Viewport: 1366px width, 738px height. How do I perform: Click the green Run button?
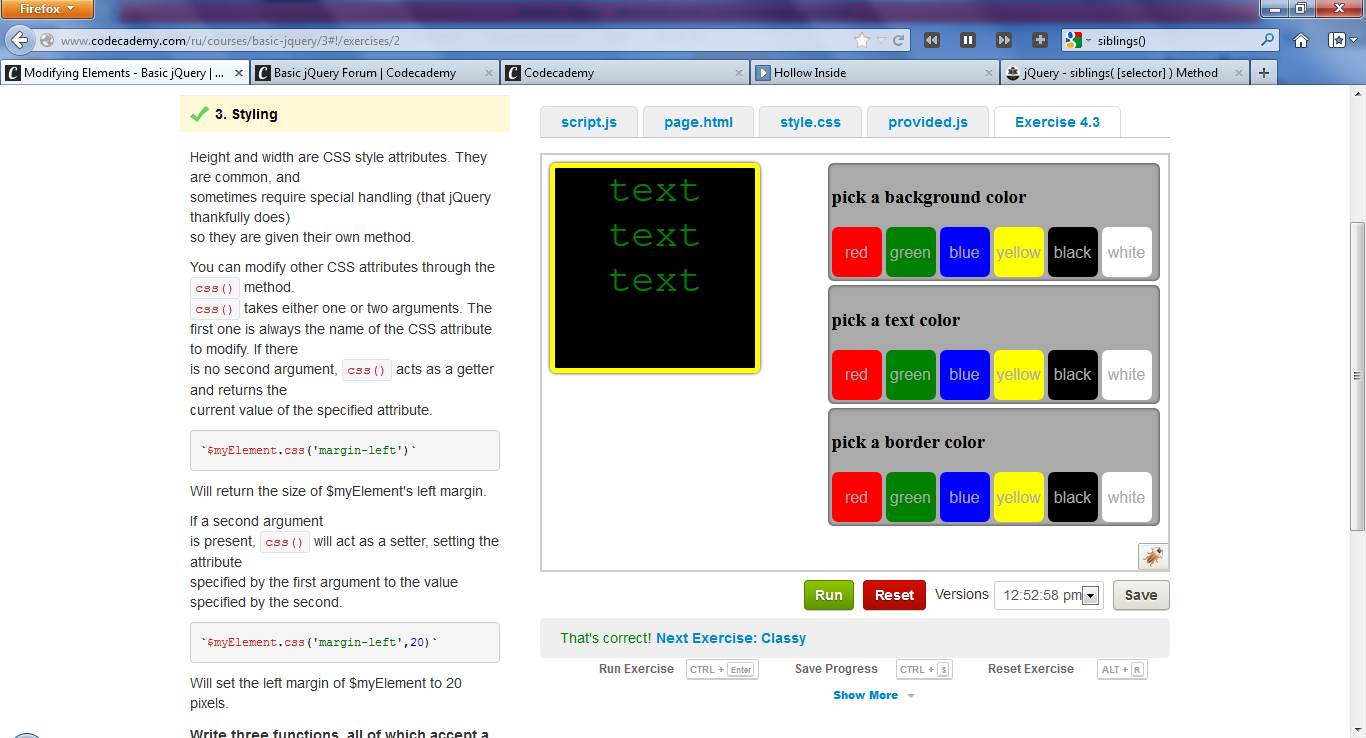click(829, 595)
